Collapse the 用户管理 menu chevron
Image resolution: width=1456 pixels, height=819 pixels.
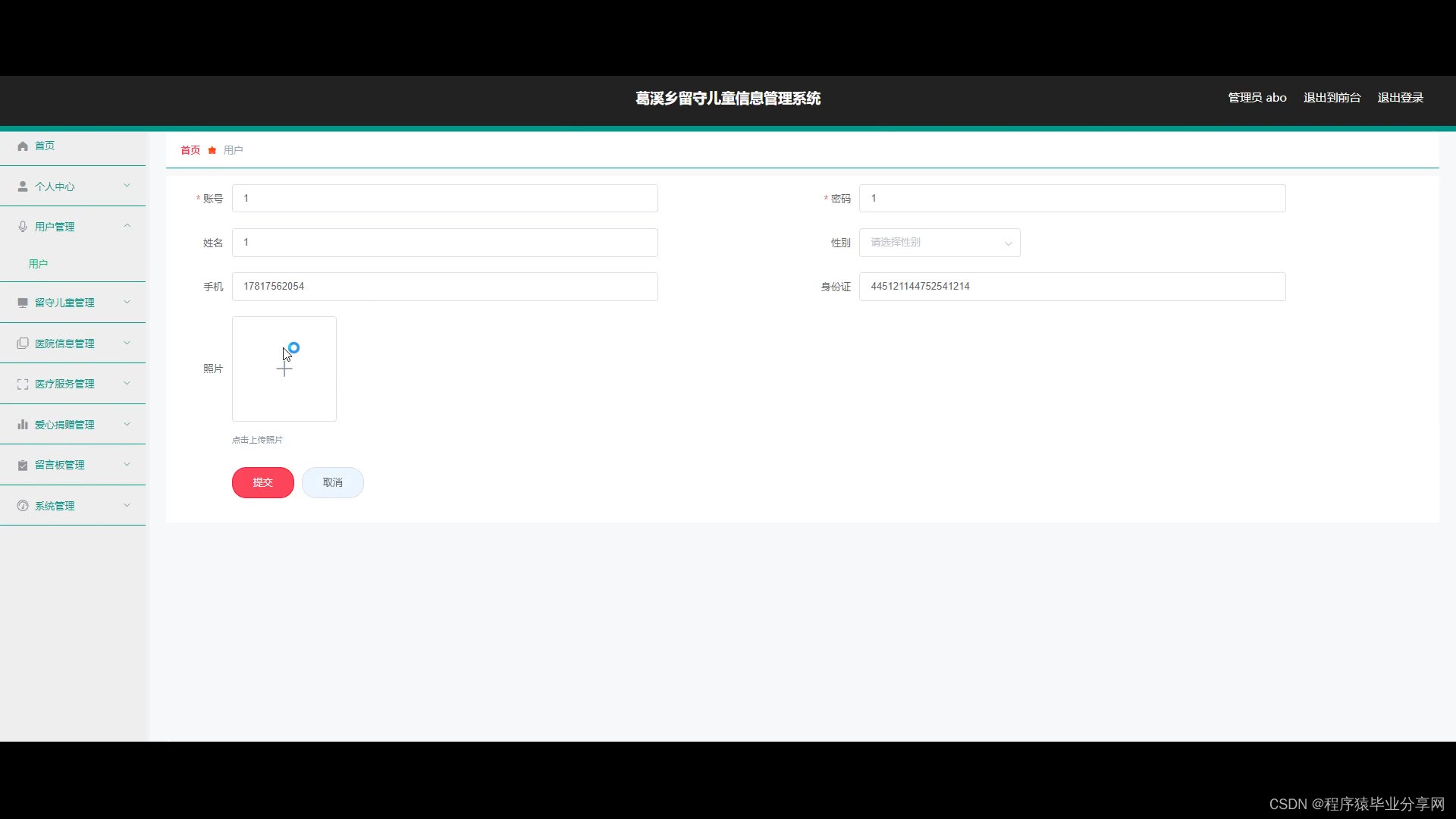[127, 226]
